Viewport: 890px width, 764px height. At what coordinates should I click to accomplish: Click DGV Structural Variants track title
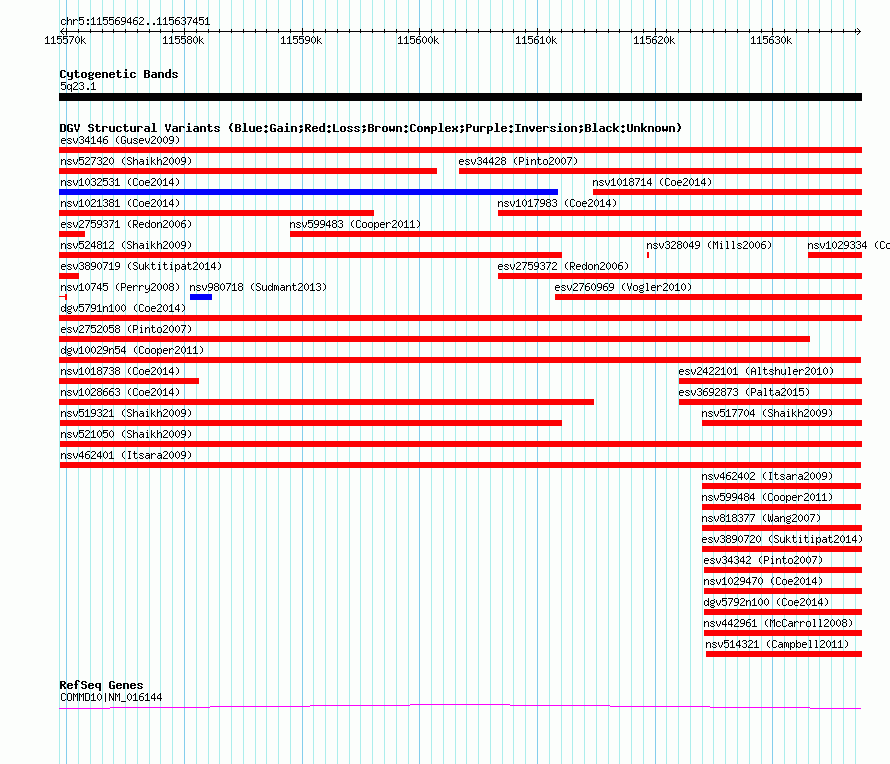(371, 128)
